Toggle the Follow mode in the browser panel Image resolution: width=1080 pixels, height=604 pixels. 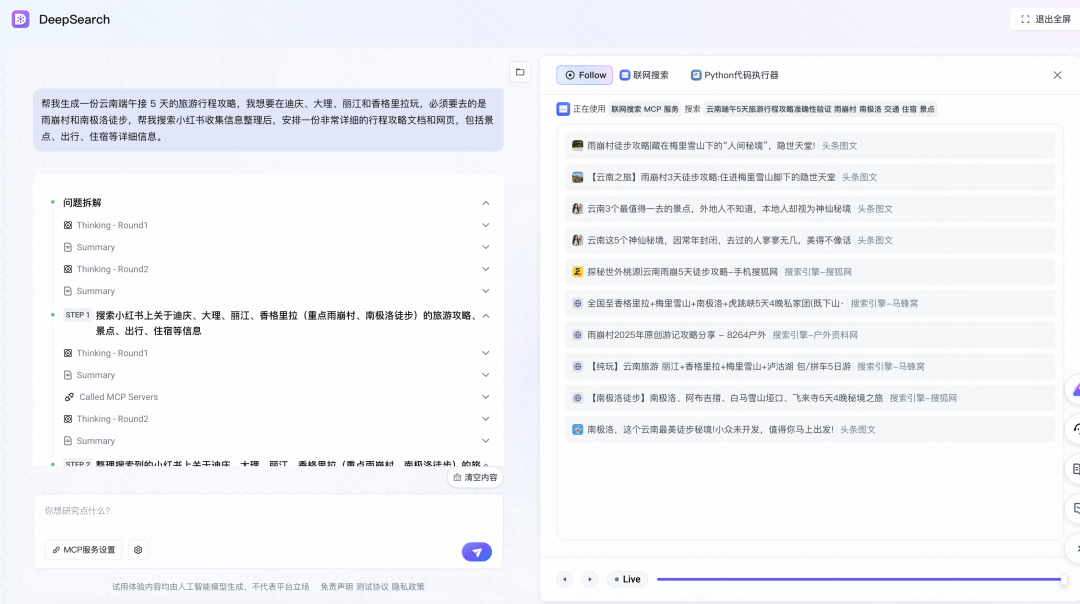(x=584, y=74)
